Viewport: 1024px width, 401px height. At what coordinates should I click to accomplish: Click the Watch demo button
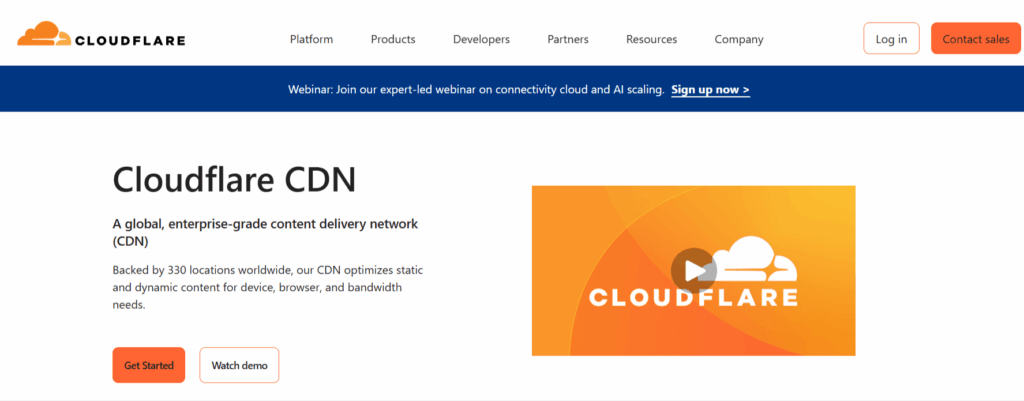(239, 365)
